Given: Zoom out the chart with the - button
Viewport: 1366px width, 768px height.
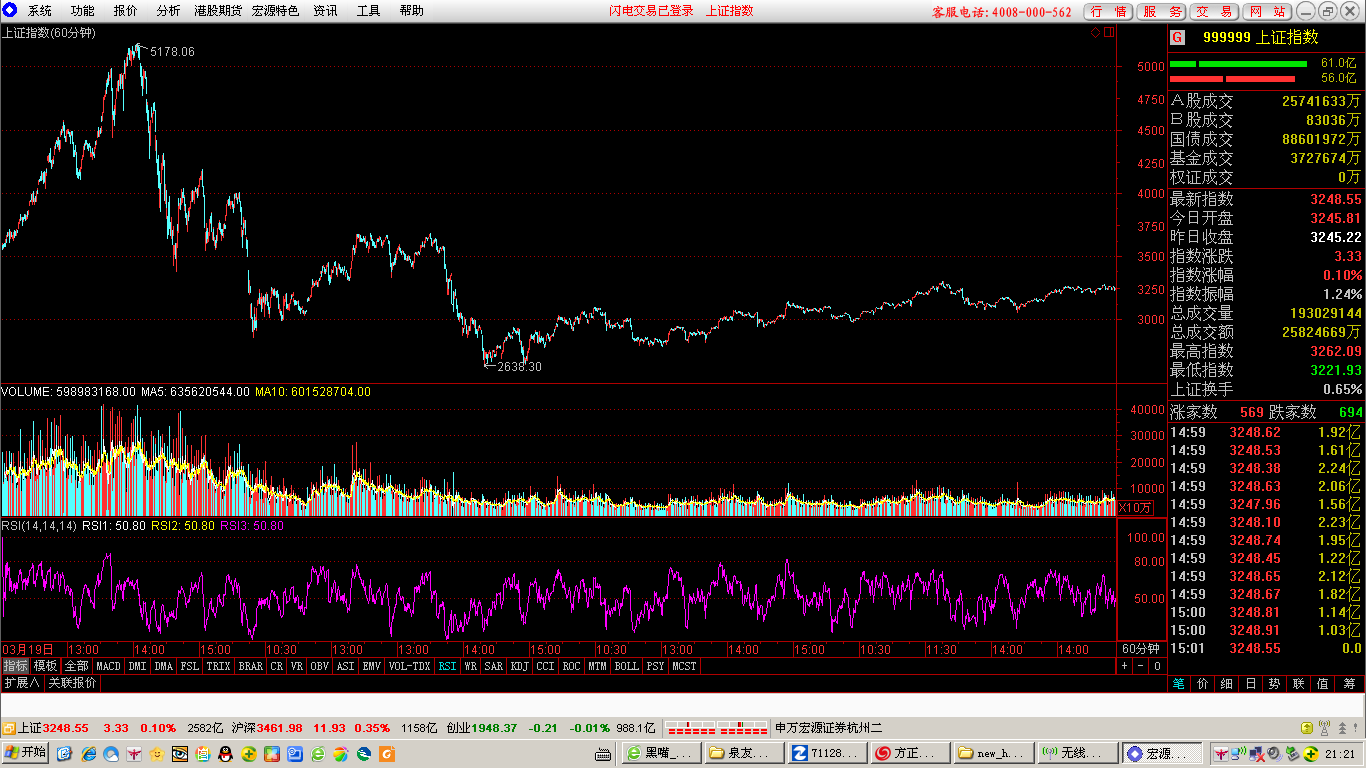Looking at the screenshot, I should coord(1140,666).
